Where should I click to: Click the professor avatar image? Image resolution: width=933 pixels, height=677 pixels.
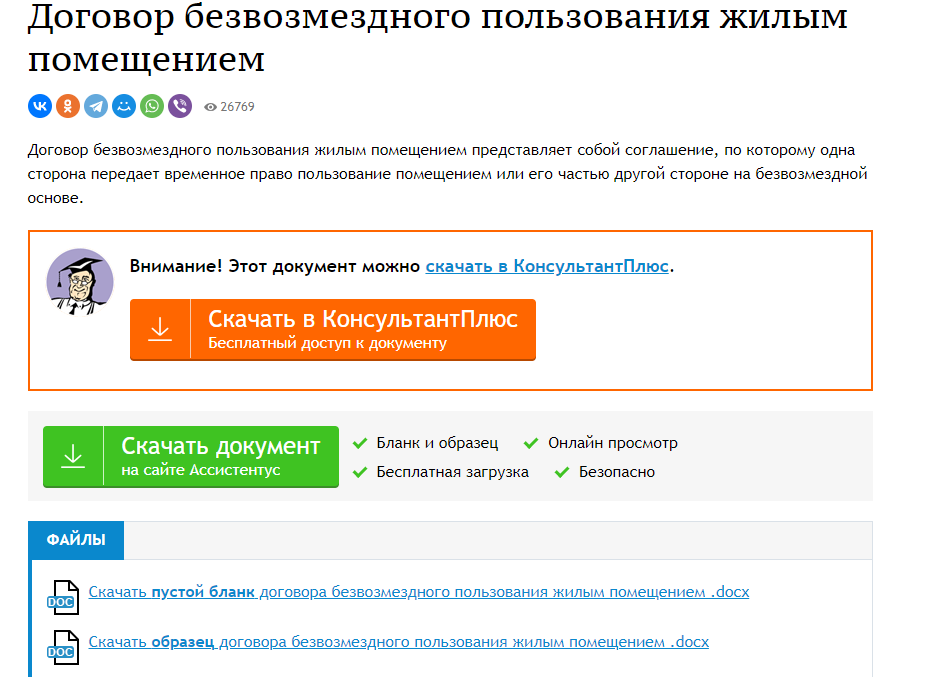pyautogui.click(x=80, y=282)
